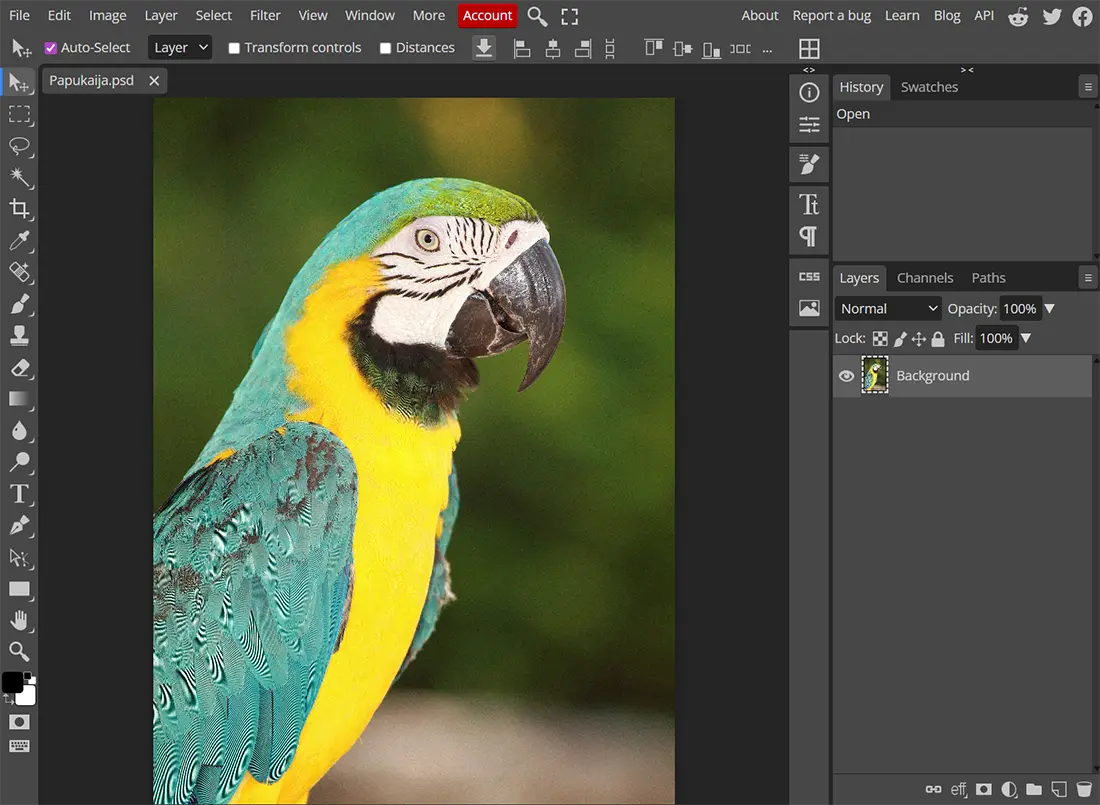Click the black foreground color swatch
Screen dimensions: 1100x805
click(x=12, y=682)
